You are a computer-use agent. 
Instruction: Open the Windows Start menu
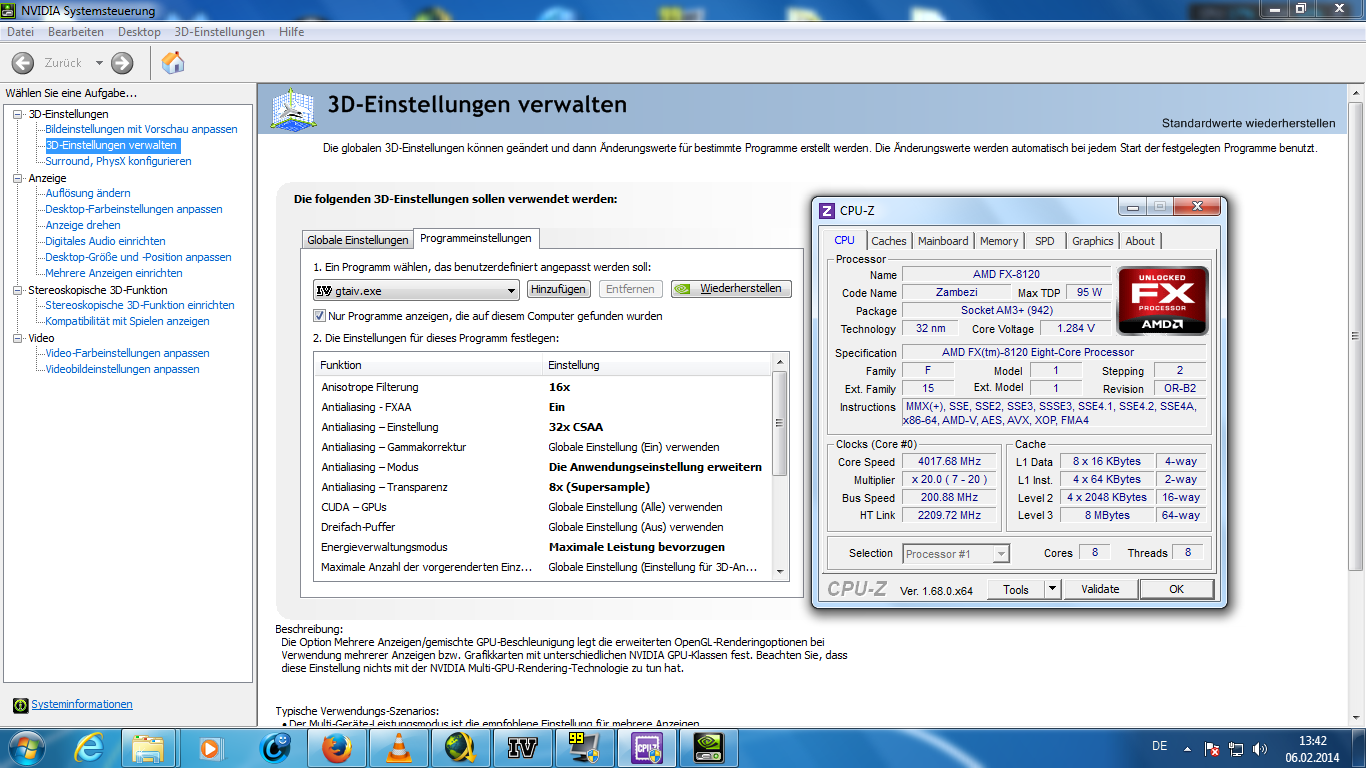click(x=24, y=748)
